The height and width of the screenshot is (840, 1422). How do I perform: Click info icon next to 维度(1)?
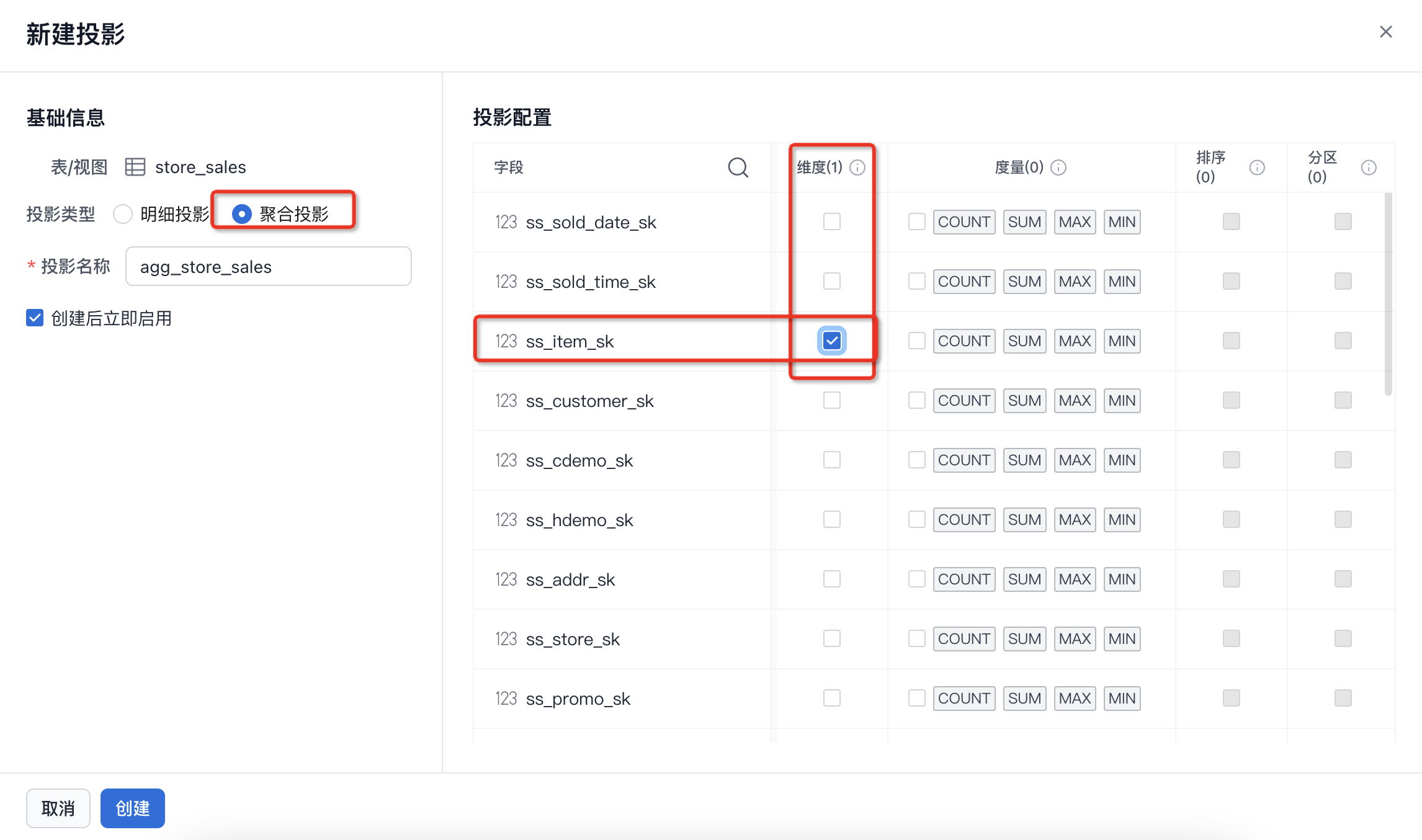pos(857,168)
